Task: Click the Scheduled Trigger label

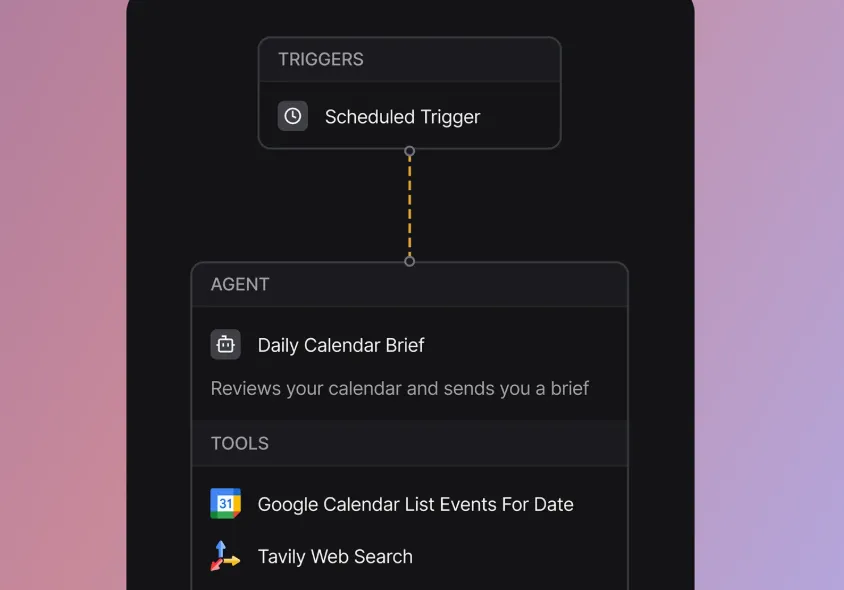Action: click(402, 116)
